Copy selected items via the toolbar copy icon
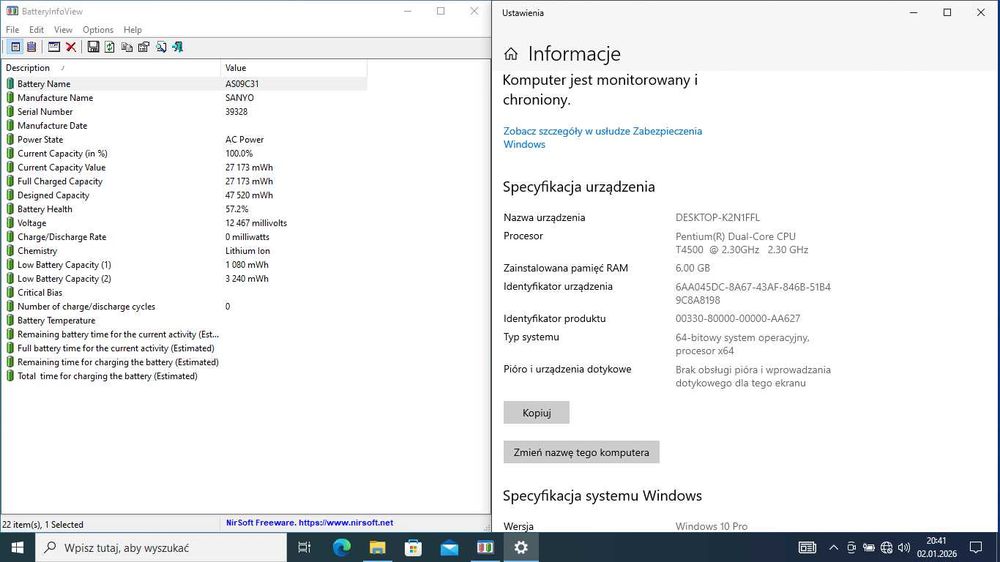The width and height of the screenshot is (1000, 562). pyautogui.click(x=127, y=47)
